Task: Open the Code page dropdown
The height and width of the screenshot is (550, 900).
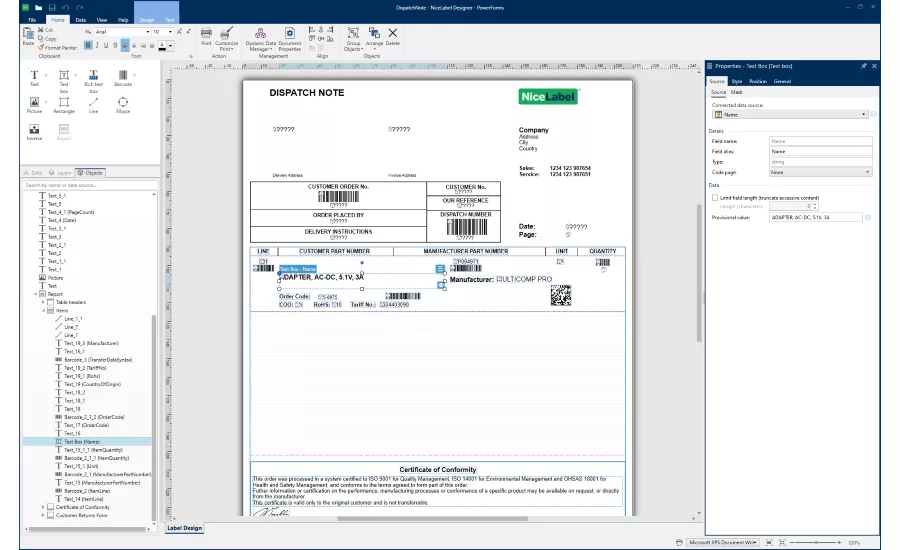Action: point(820,172)
